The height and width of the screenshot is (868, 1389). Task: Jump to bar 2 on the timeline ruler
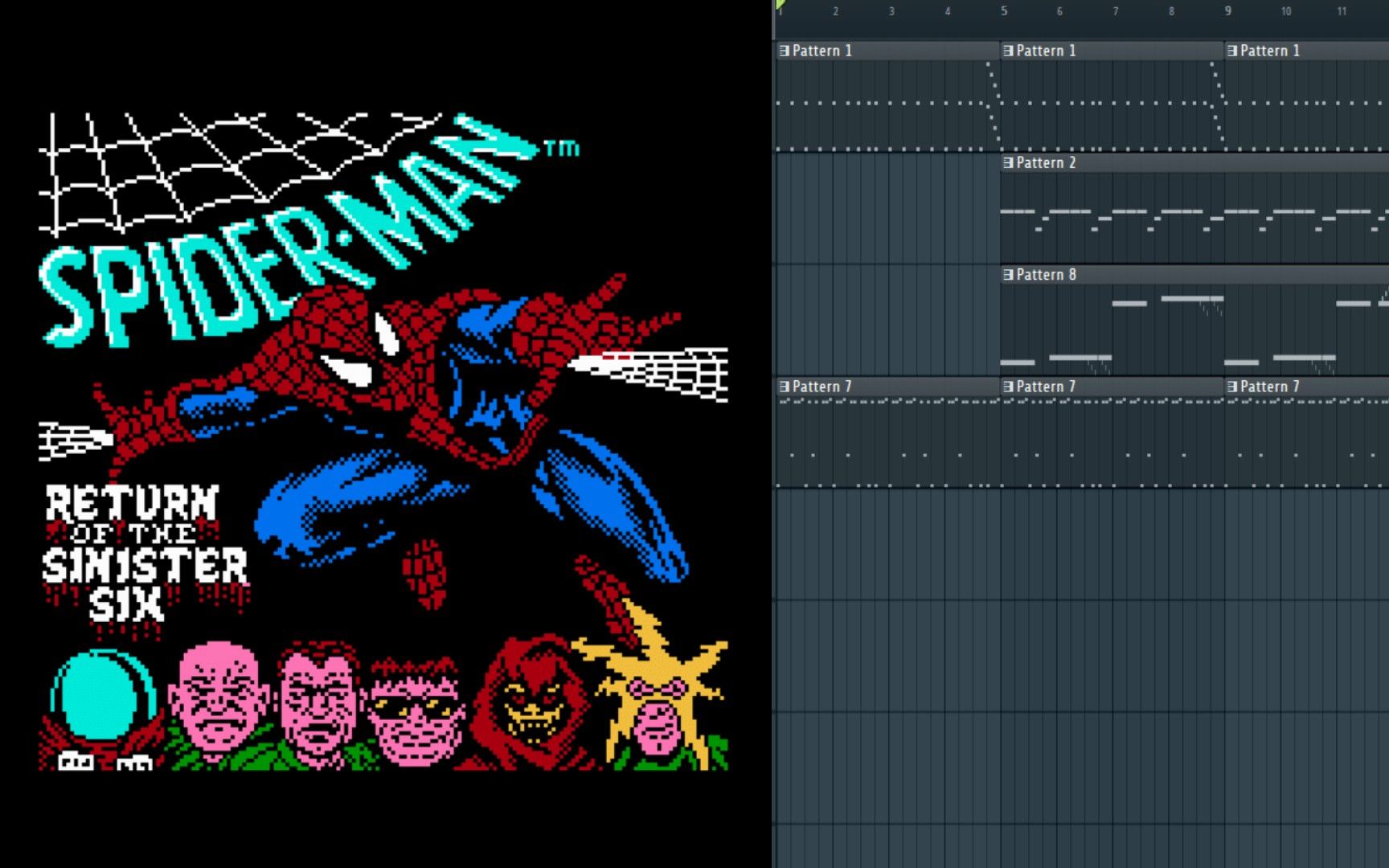click(x=836, y=11)
